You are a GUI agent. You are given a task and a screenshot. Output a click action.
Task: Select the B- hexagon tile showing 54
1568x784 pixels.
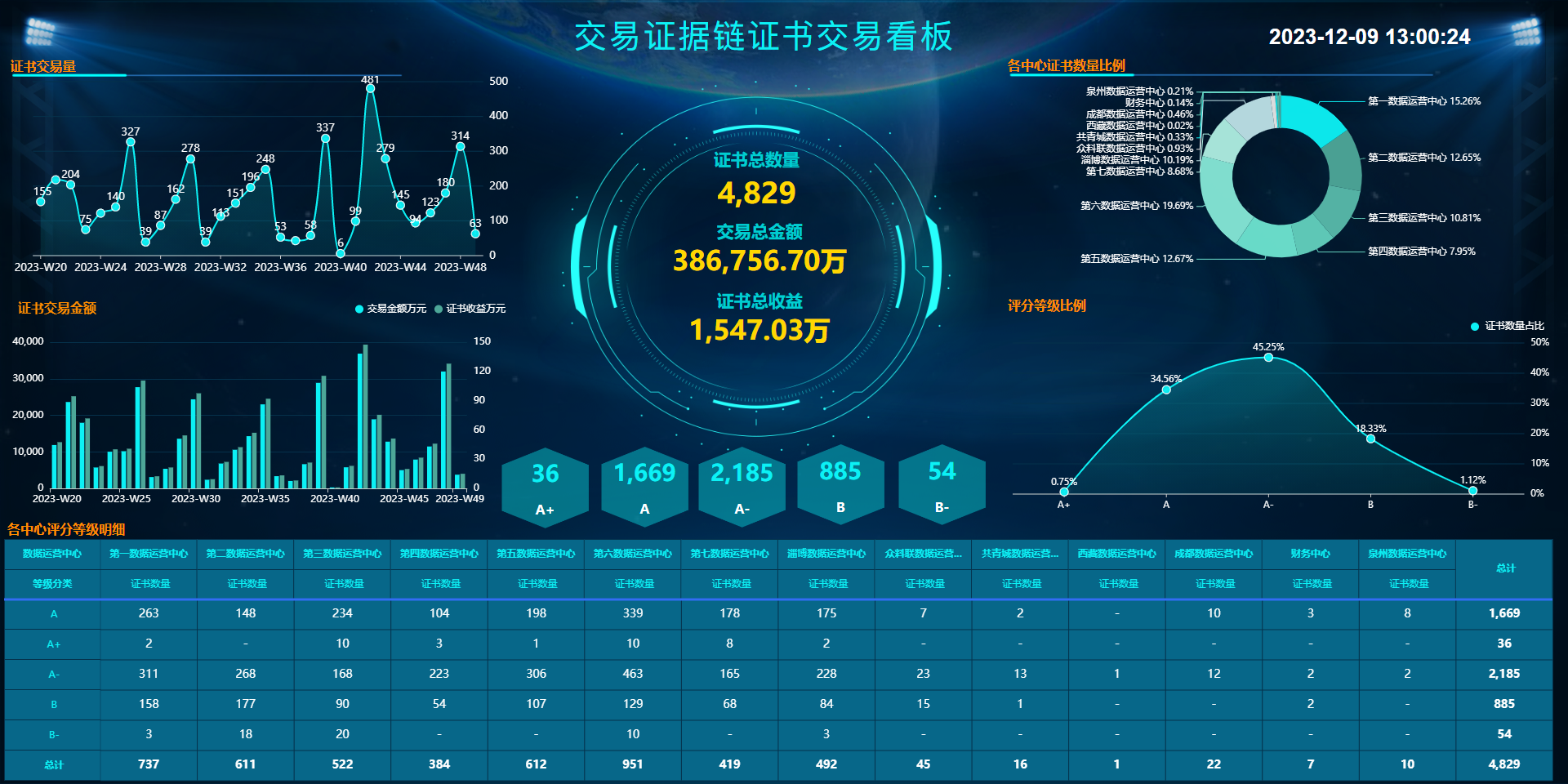pyautogui.click(x=942, y=485)
